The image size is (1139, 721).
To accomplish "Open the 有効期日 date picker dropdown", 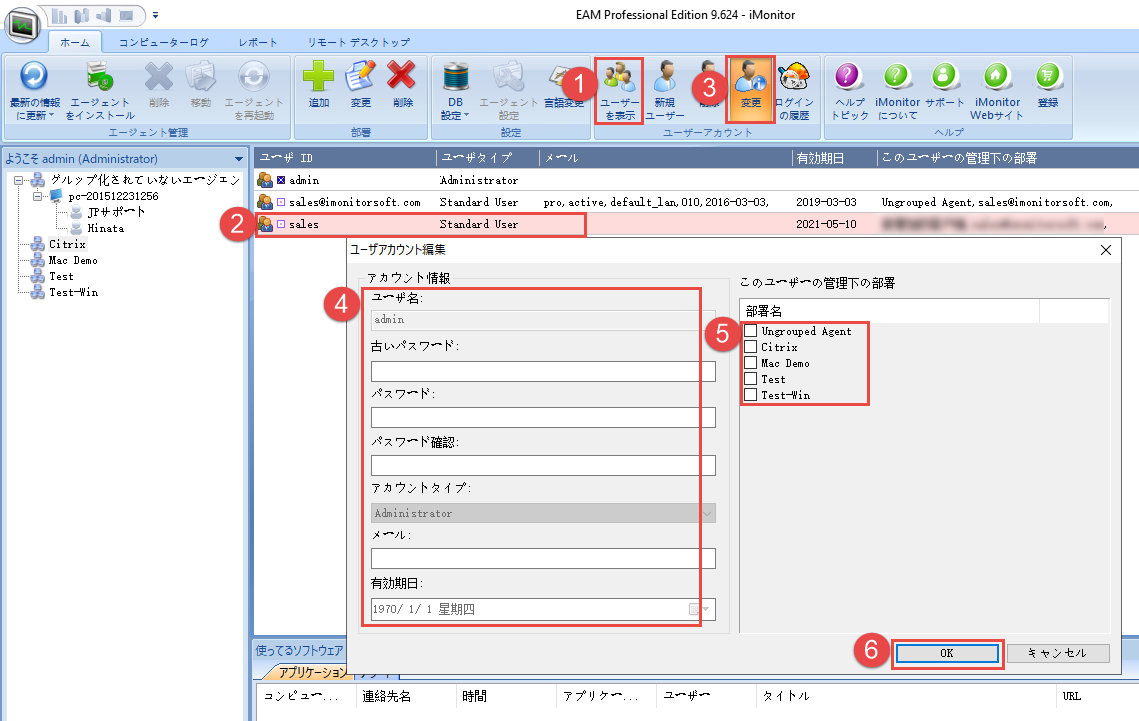I will [x=705, y=609].
